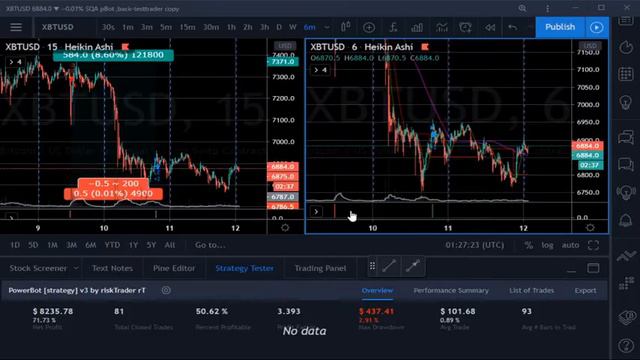The width and height of the screenshot is (640, 360).
Task: Expand indicator legend on left XBTUSD 15 chart
Action: tap(15, 62)
